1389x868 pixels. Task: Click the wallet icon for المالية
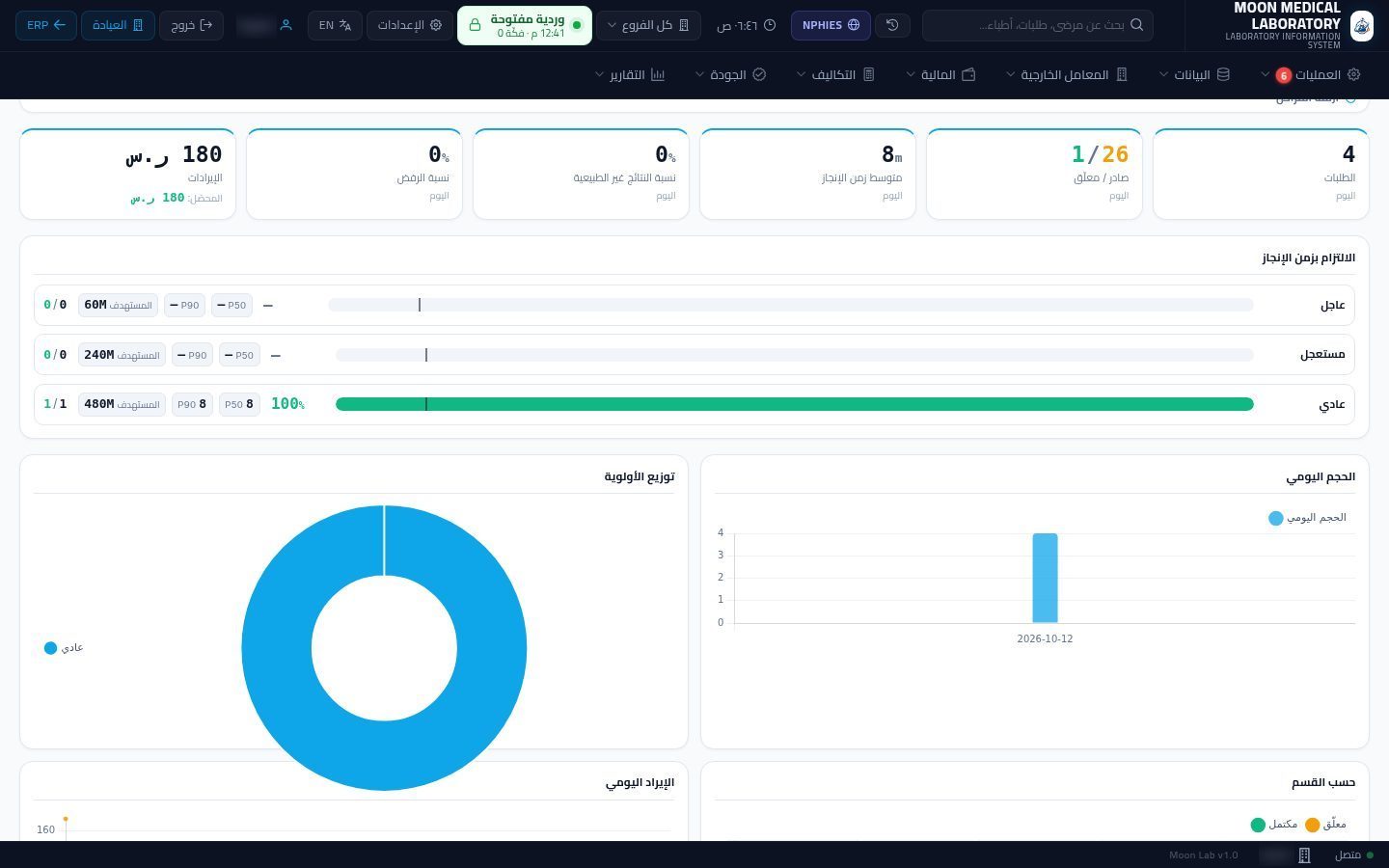click(968, 74)
